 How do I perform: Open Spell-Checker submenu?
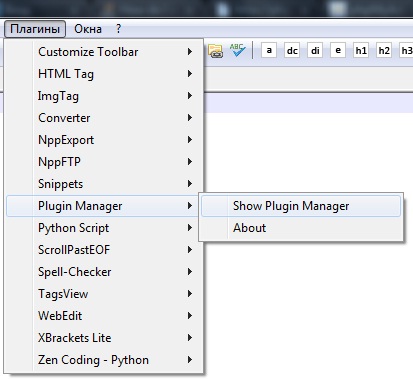[104, 272]
